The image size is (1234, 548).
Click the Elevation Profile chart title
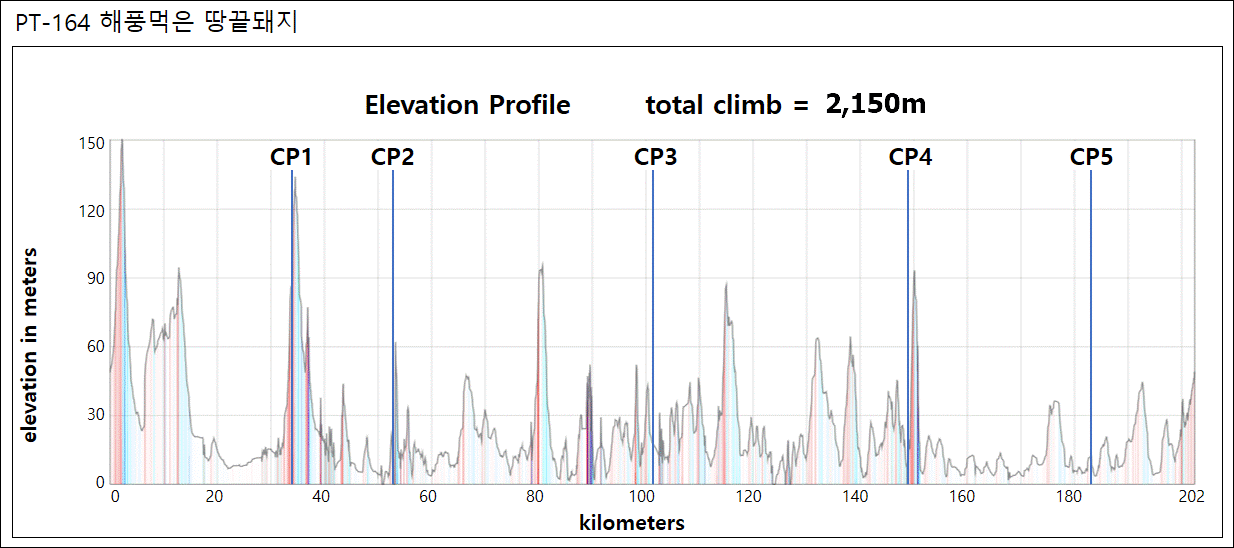[468, 105]
